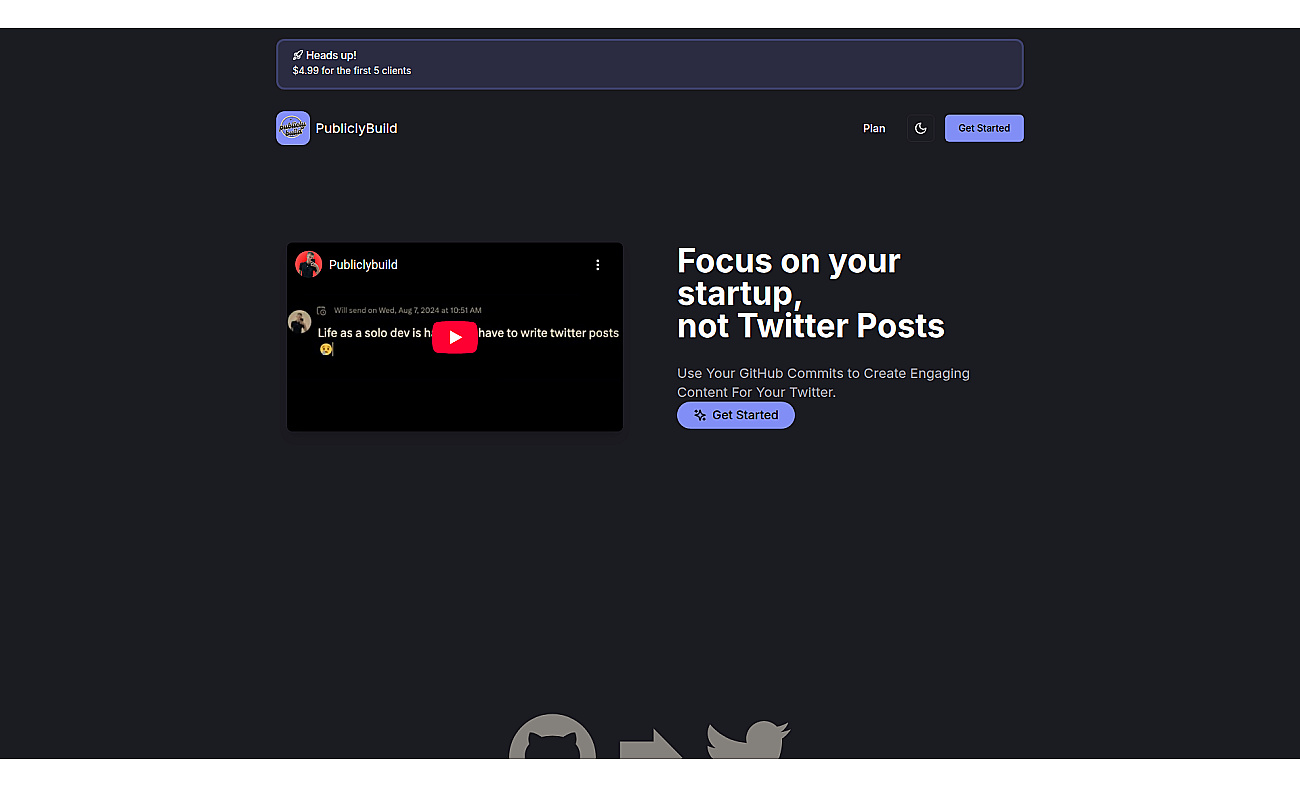Click the header Get Started button
The height and width of the screenshot is (788, 1300).
(x=984, y=128)
